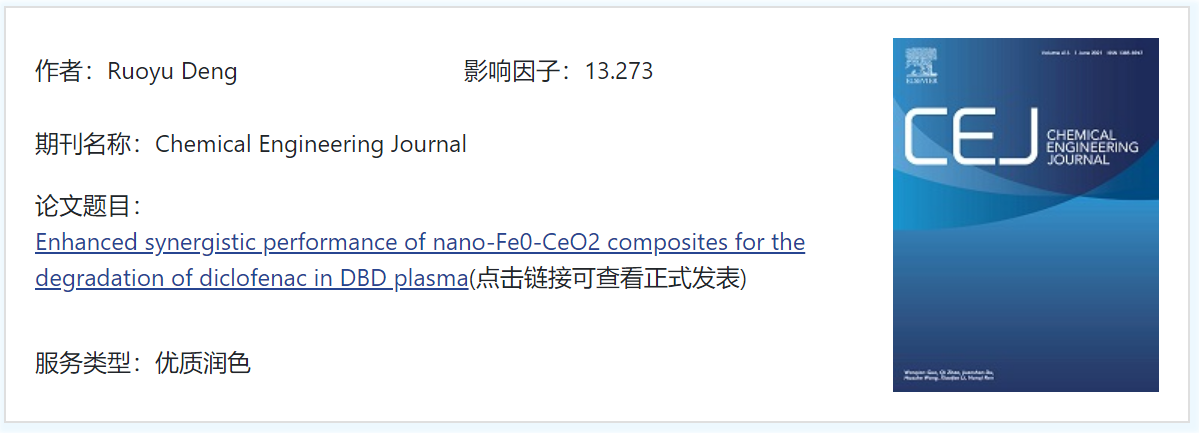
Task: Open the 'Enhanced synergistic performance' paper link
Action: click(420, 261)
